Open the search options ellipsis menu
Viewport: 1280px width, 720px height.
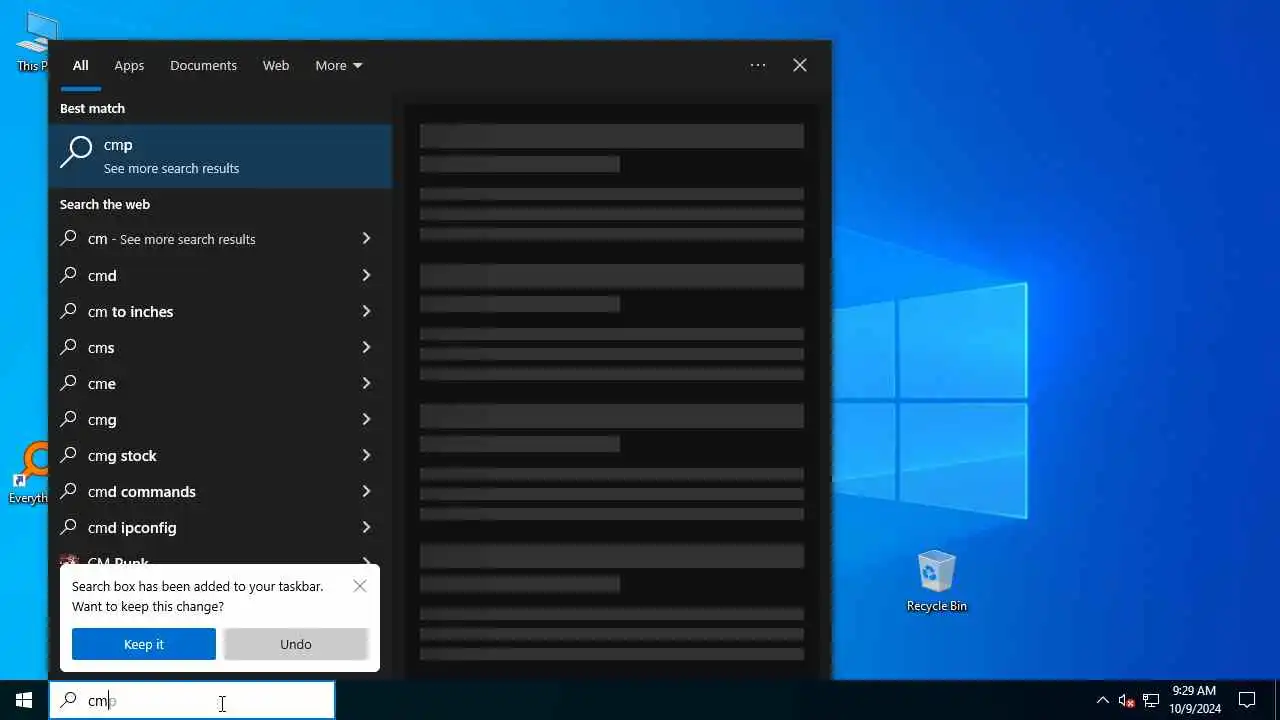tap(758, 65)
